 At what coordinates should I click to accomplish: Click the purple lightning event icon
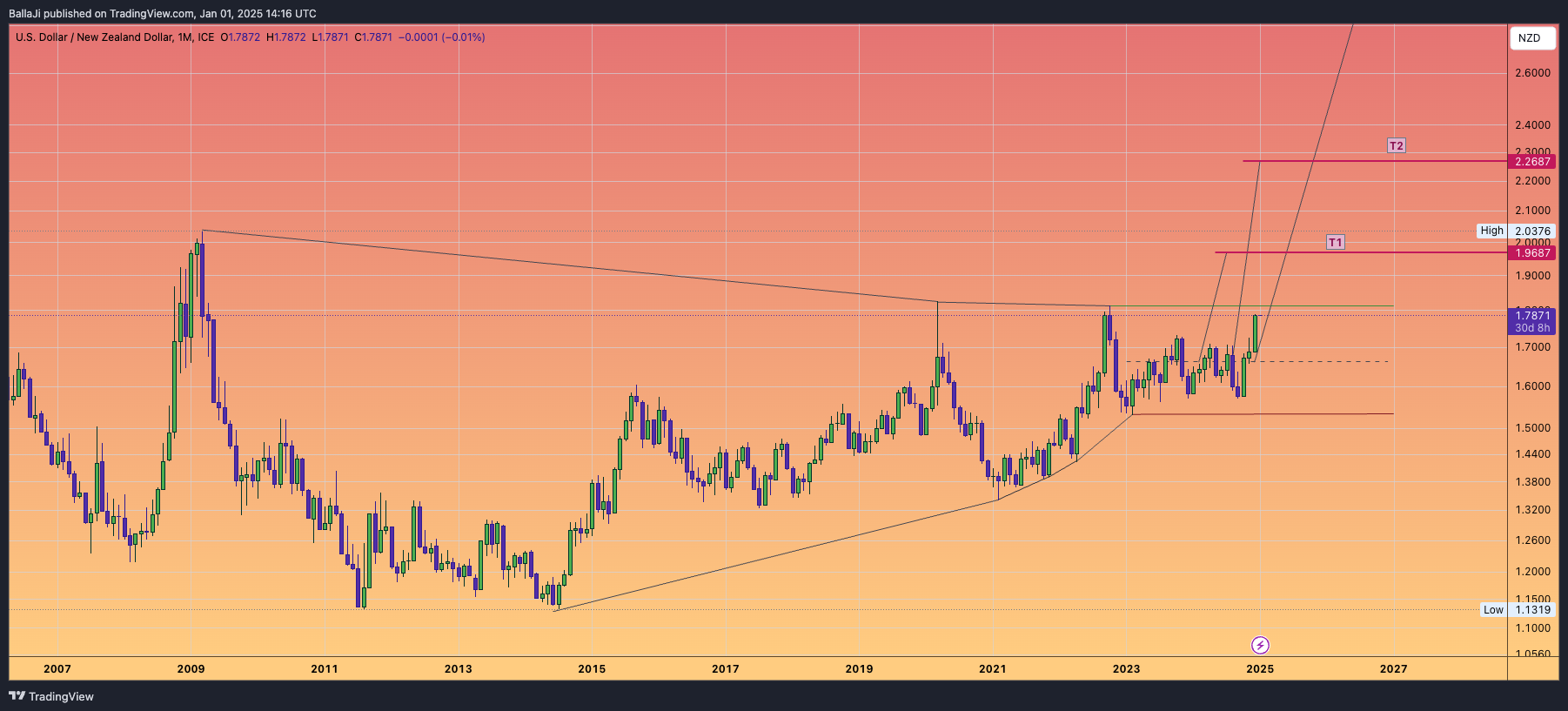click(x=1260, y=645)
